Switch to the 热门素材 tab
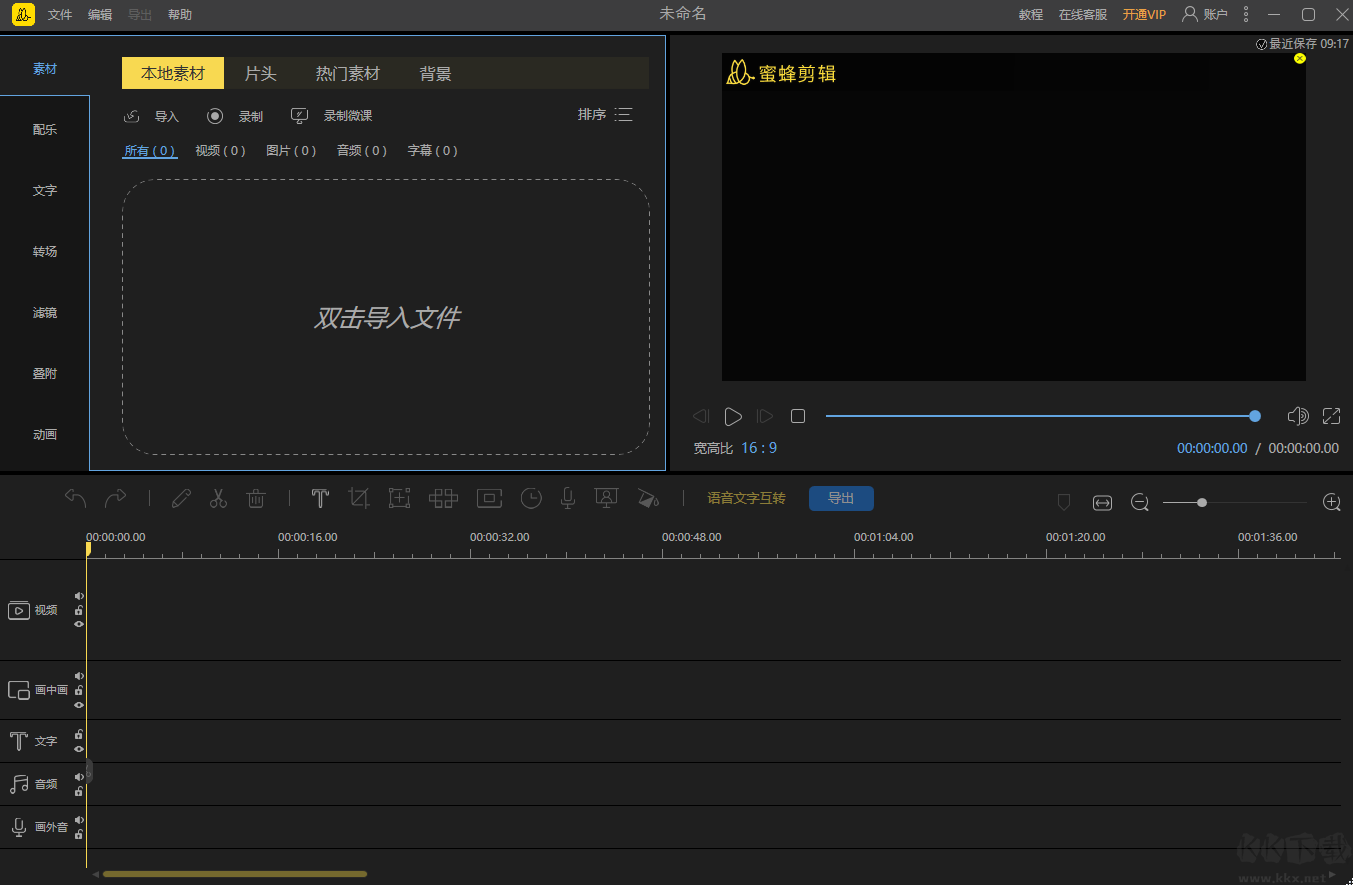The width and height of the screenshot is (1353, 885). tap(348, 74)
